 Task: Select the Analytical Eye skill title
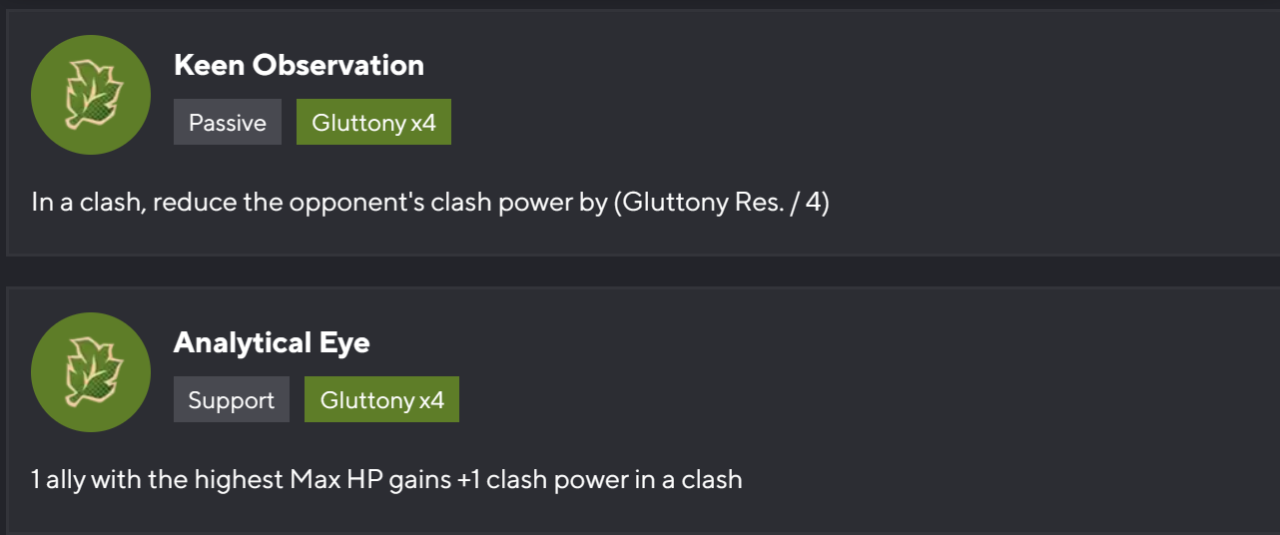click(x=271, y=343)
